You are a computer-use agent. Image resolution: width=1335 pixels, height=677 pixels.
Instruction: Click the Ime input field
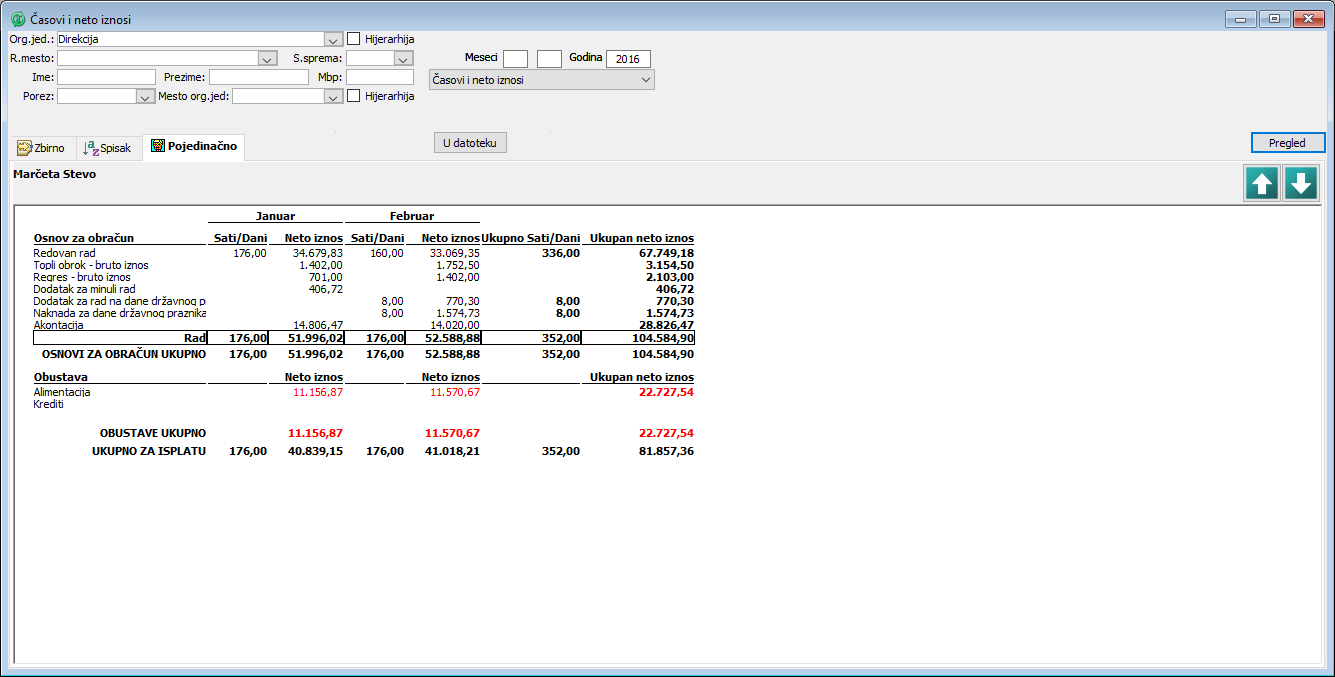pyautogui.click(x=106, y=77)
